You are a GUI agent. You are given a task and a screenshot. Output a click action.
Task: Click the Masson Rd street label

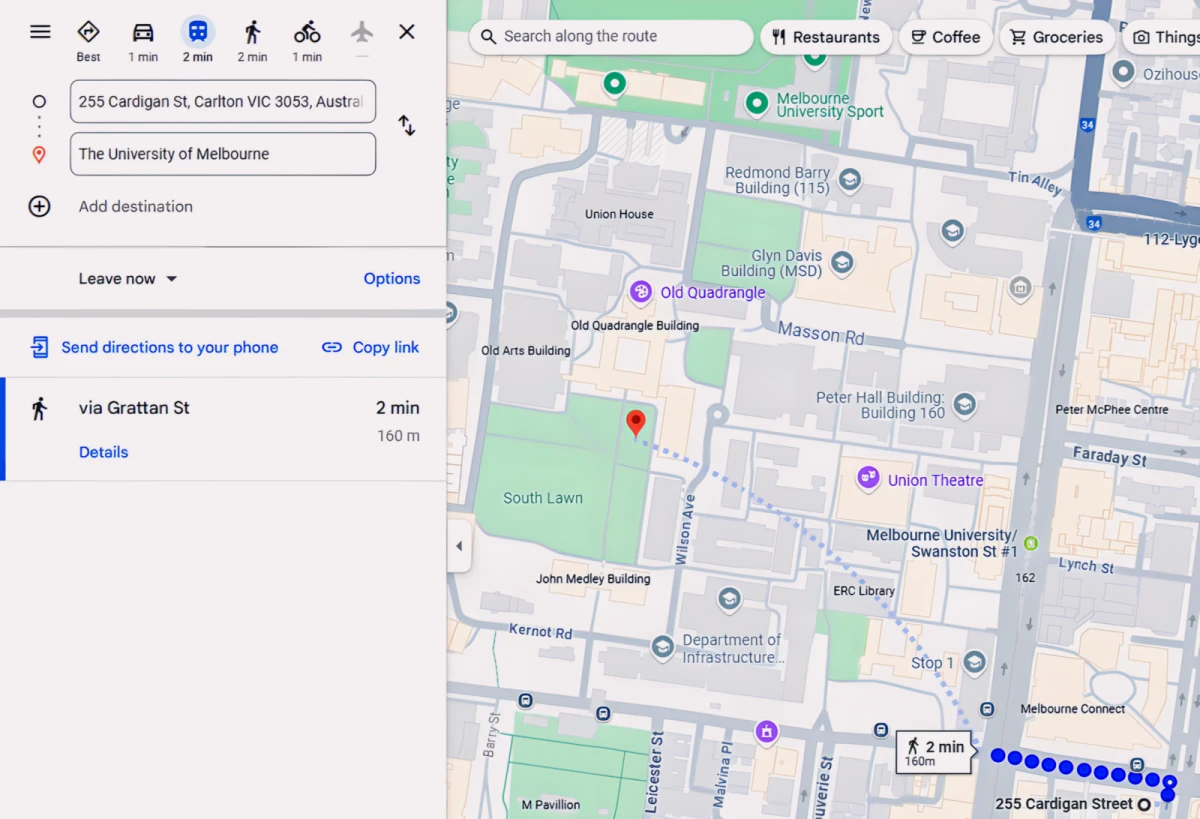[821, 333]
